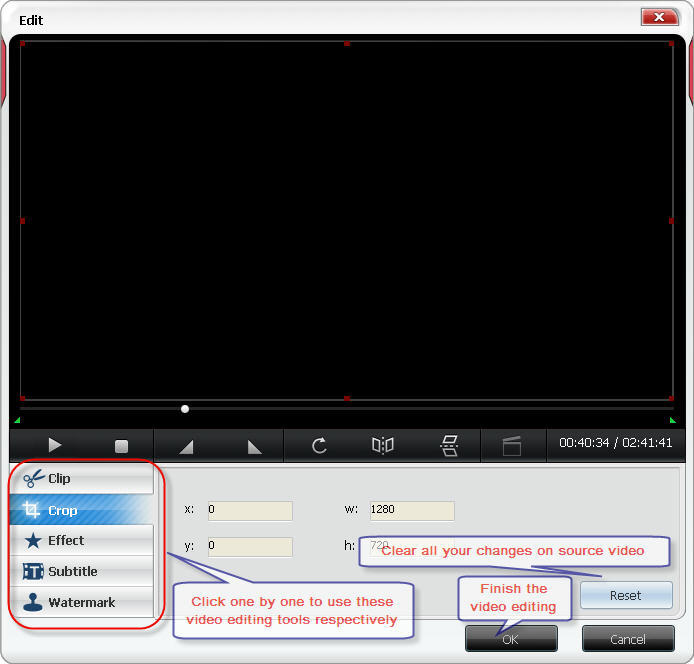Cancel the video editing dialog
The image size is (694, 664).
tap(628, 639)
